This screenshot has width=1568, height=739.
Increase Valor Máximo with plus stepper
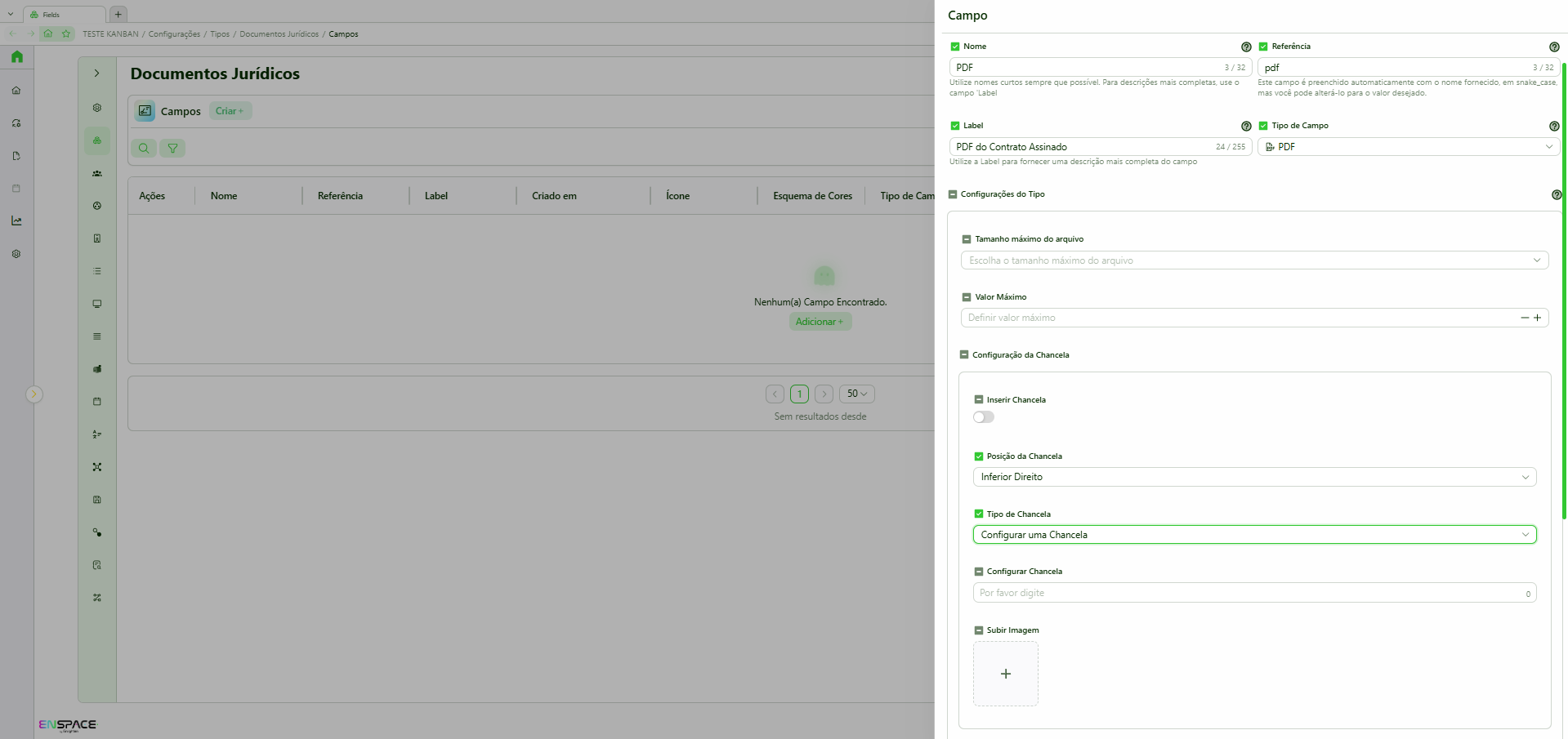point(1538,318)
